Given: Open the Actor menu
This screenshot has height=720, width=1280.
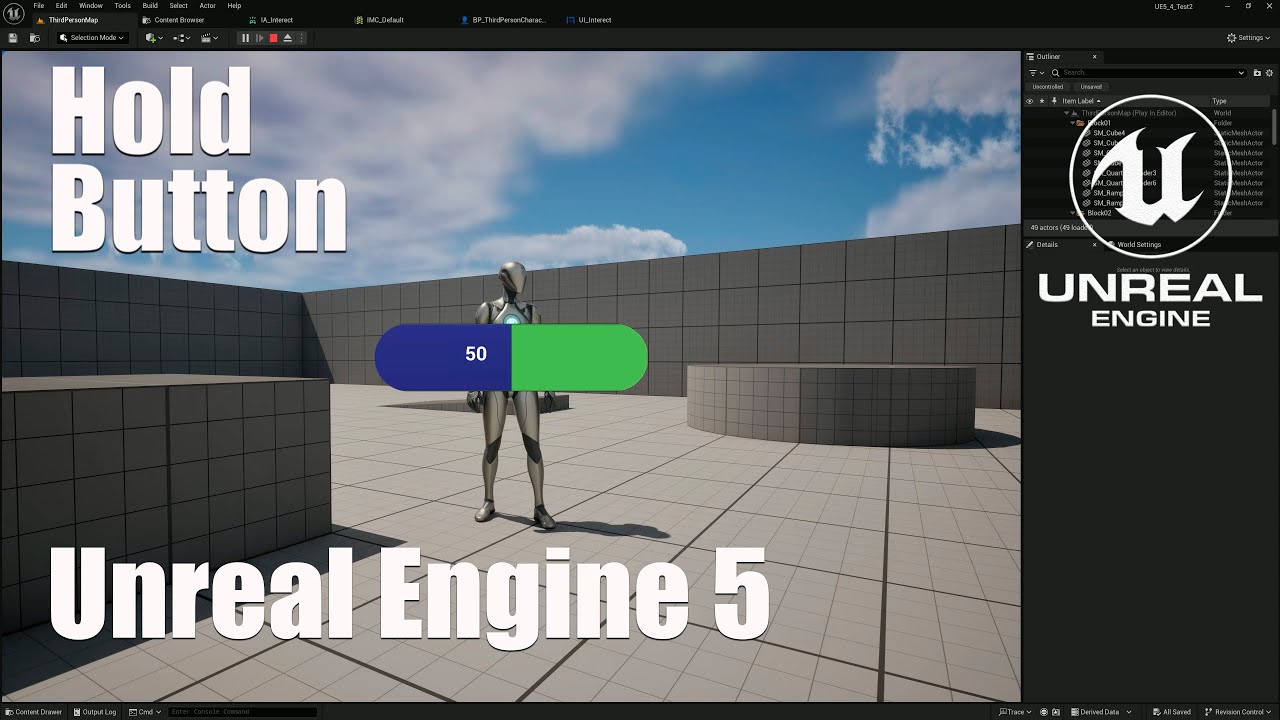Looking at the screenshot, I should coord(208,6).
